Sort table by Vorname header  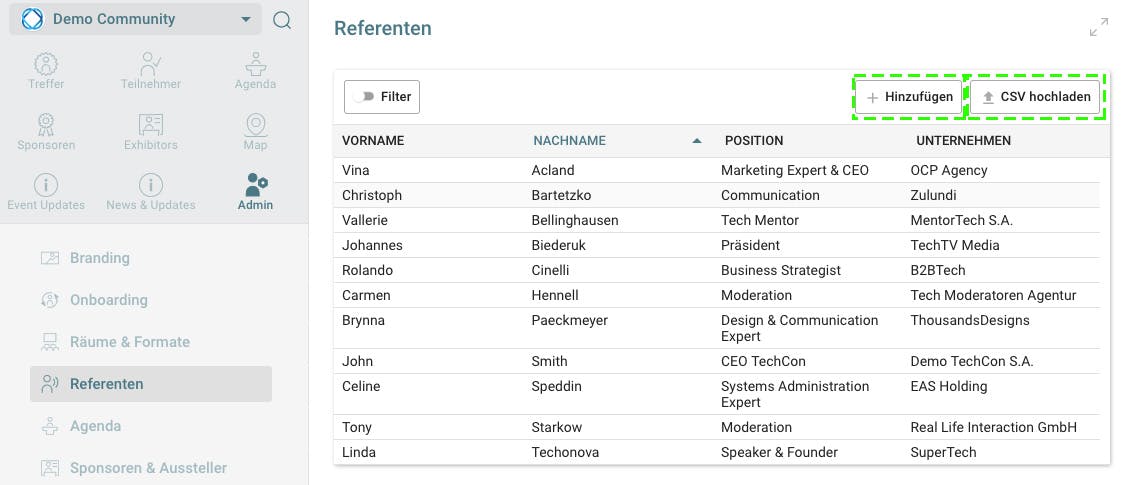[373, 141]
